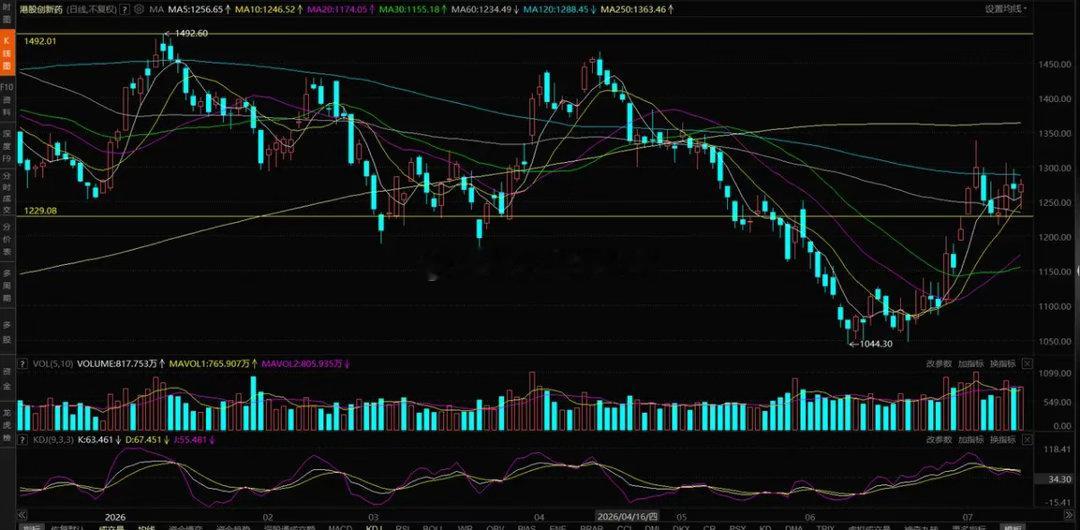Screen dimensions: 1080x530
Task: Open 换指标 in the KDJ panel
Action: tap(1003, 439)
